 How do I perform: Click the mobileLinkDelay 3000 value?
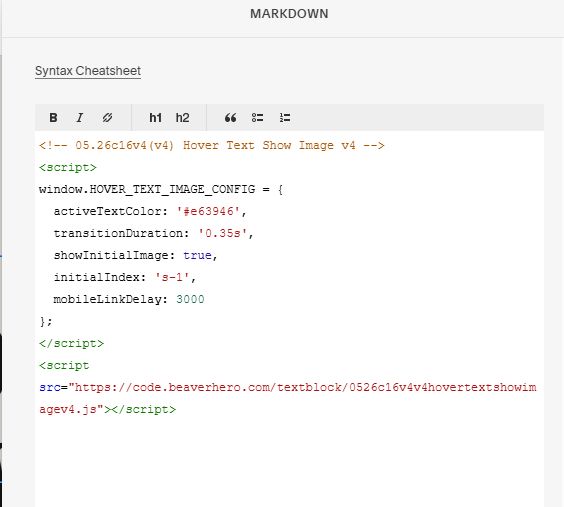pos(190,299)
